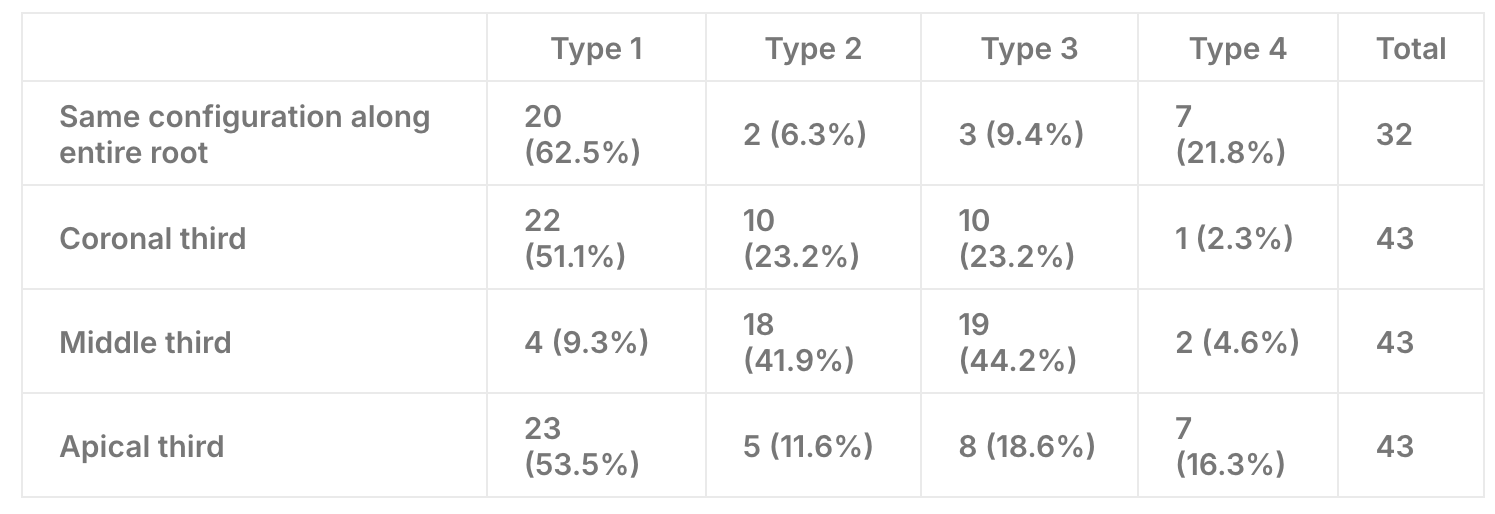Select the Coronal third row label
Viewport: 1495px width, 514px height.
tap(153, 238)
